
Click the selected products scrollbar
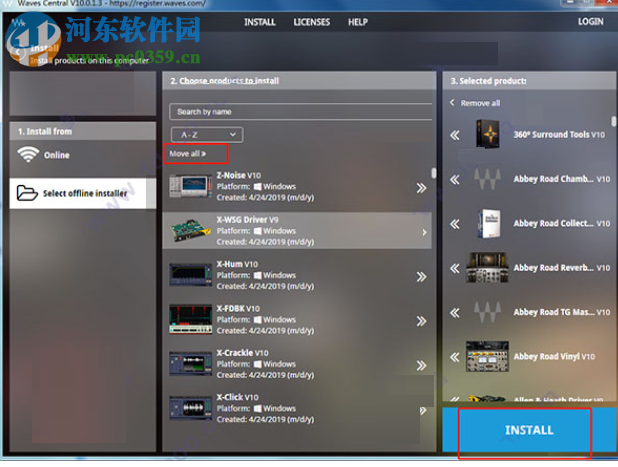coord(613,121)
